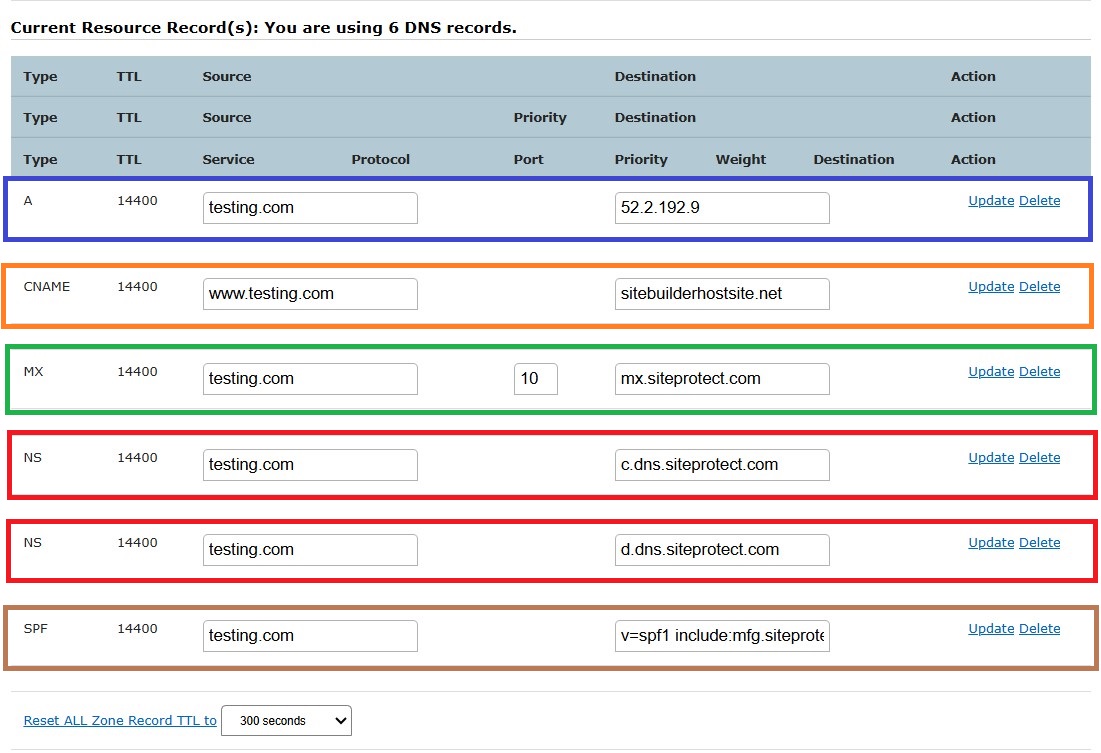Image resolution: width=1101 pixels, height=753 pixels.
Task: Delete the A record 52.2.192.9
Action: pos(1039,201)
